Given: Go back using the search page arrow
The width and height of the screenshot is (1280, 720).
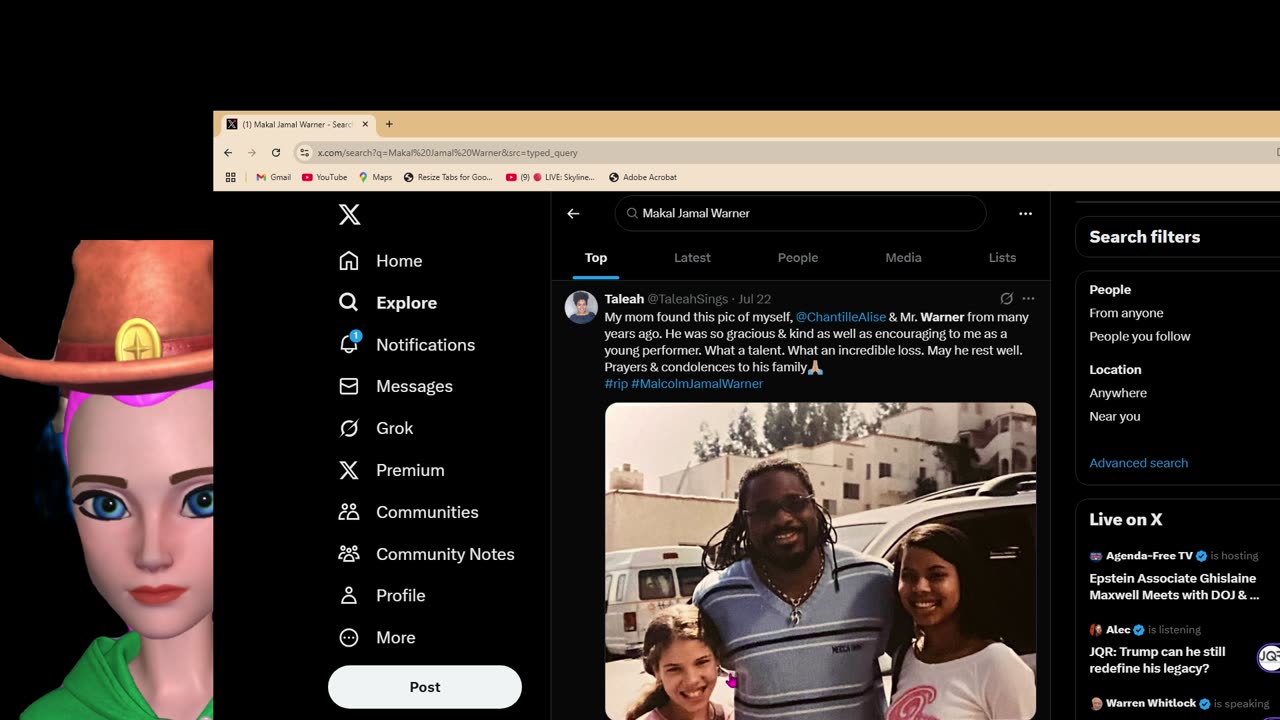Looking at the screenshot, I should coord(573,213).
